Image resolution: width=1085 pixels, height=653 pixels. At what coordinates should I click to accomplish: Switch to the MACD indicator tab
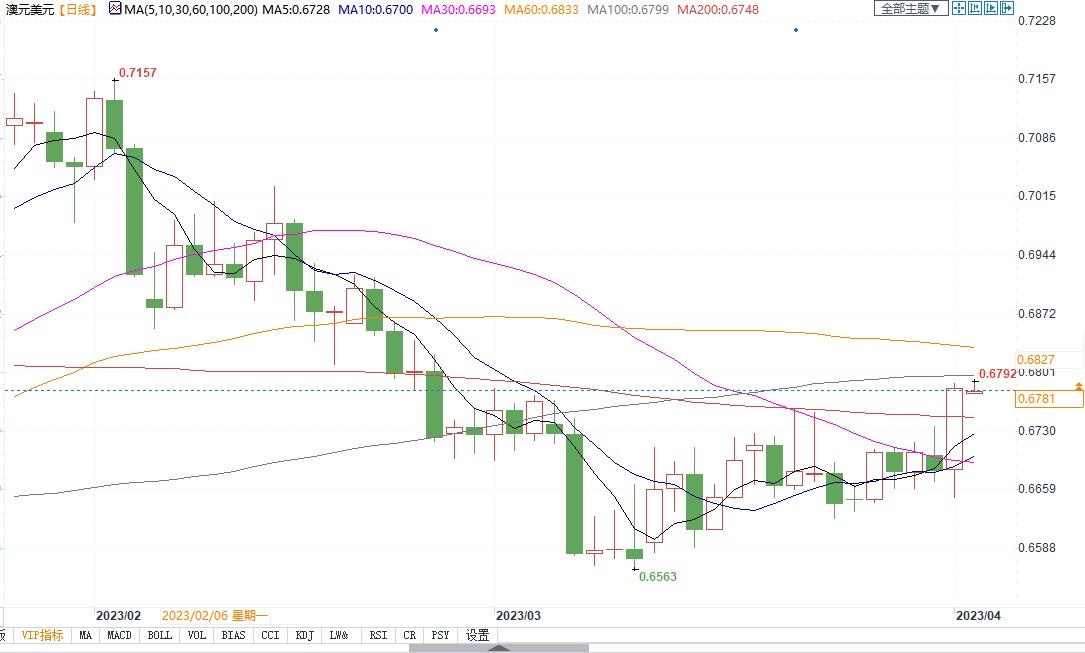click(120, 635)
